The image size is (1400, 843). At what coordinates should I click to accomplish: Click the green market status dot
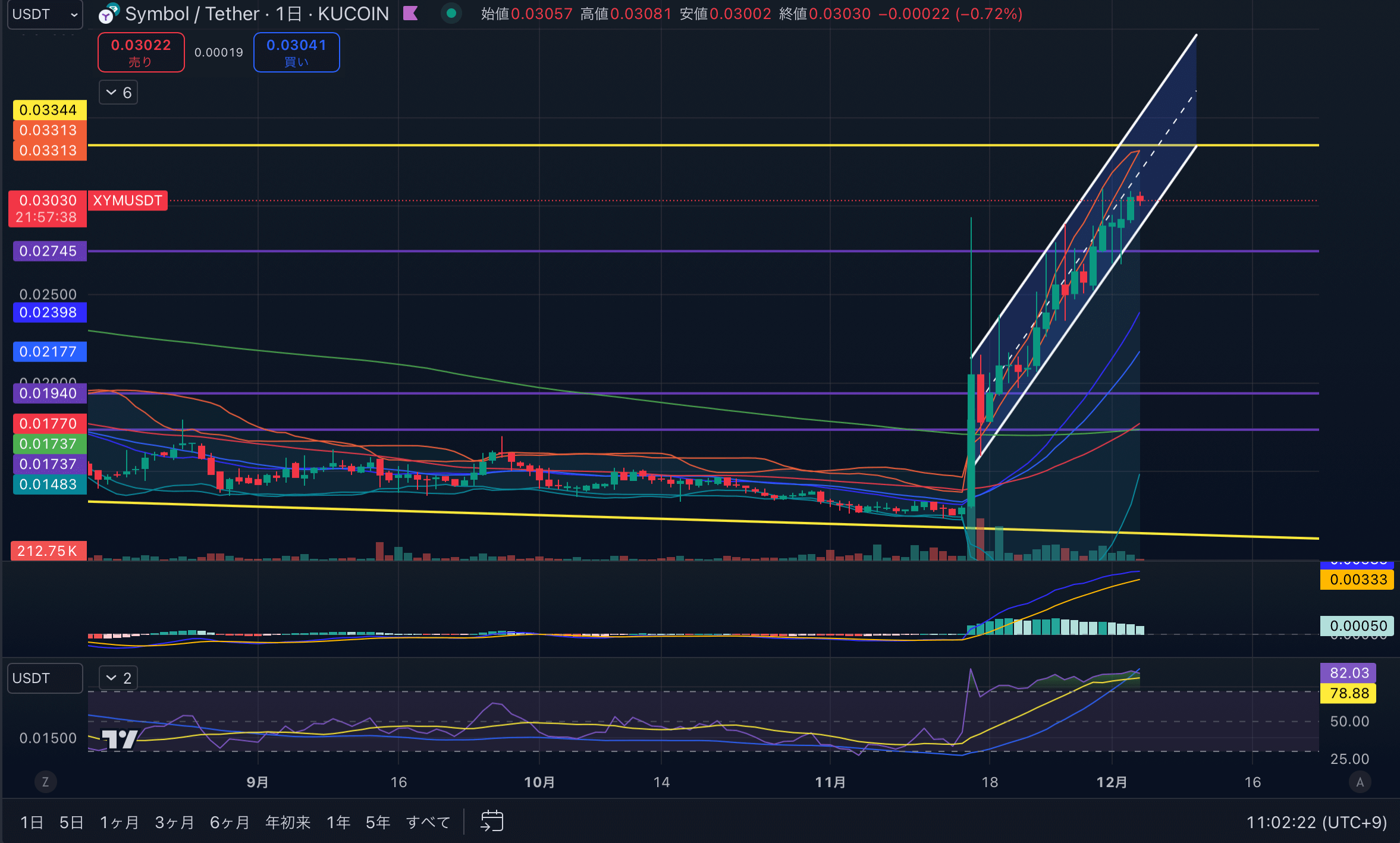pyautogui.click(x=451, y=13)
